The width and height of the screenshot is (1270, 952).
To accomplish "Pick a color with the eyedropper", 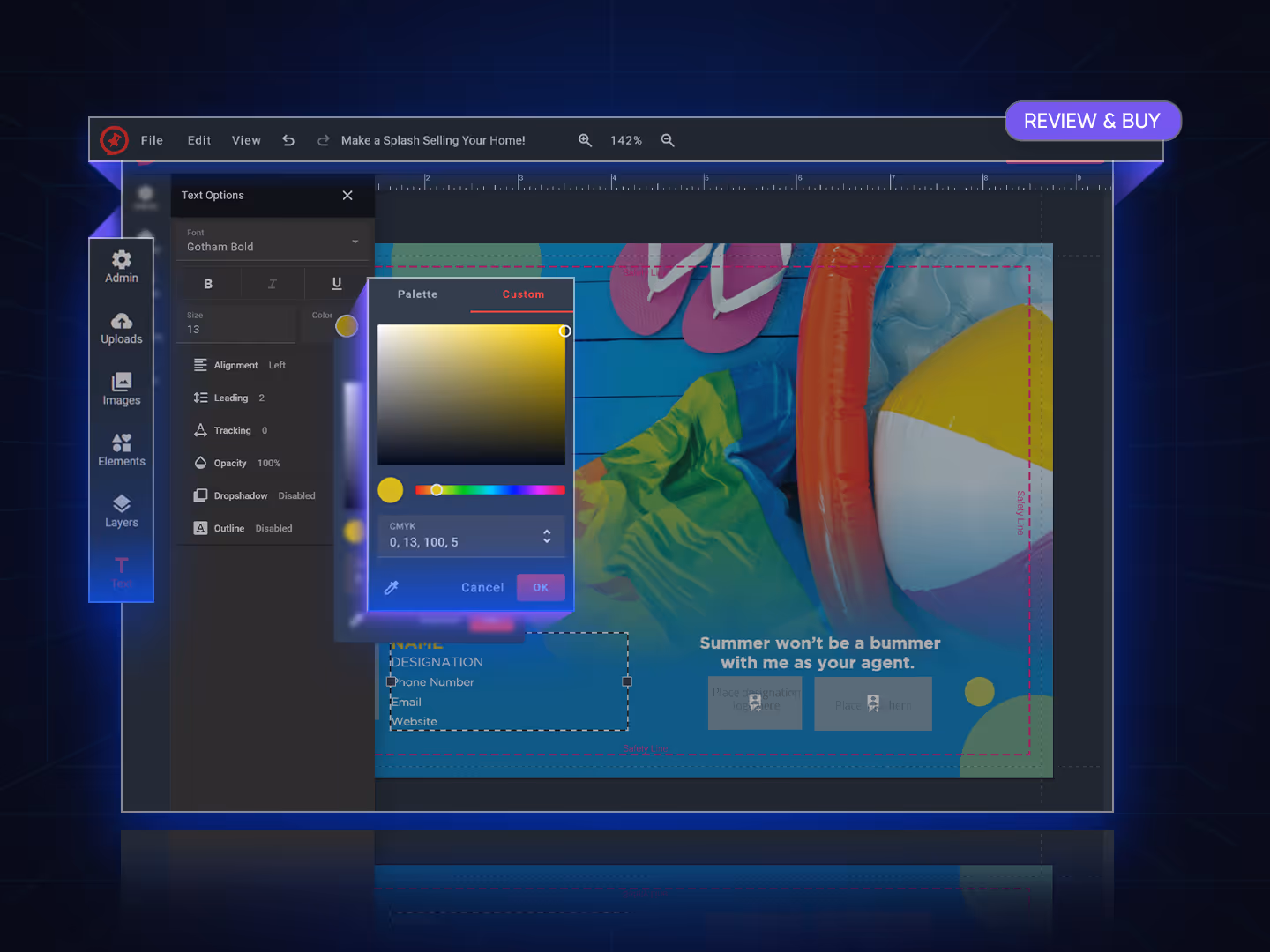I will tap(392, 587).
